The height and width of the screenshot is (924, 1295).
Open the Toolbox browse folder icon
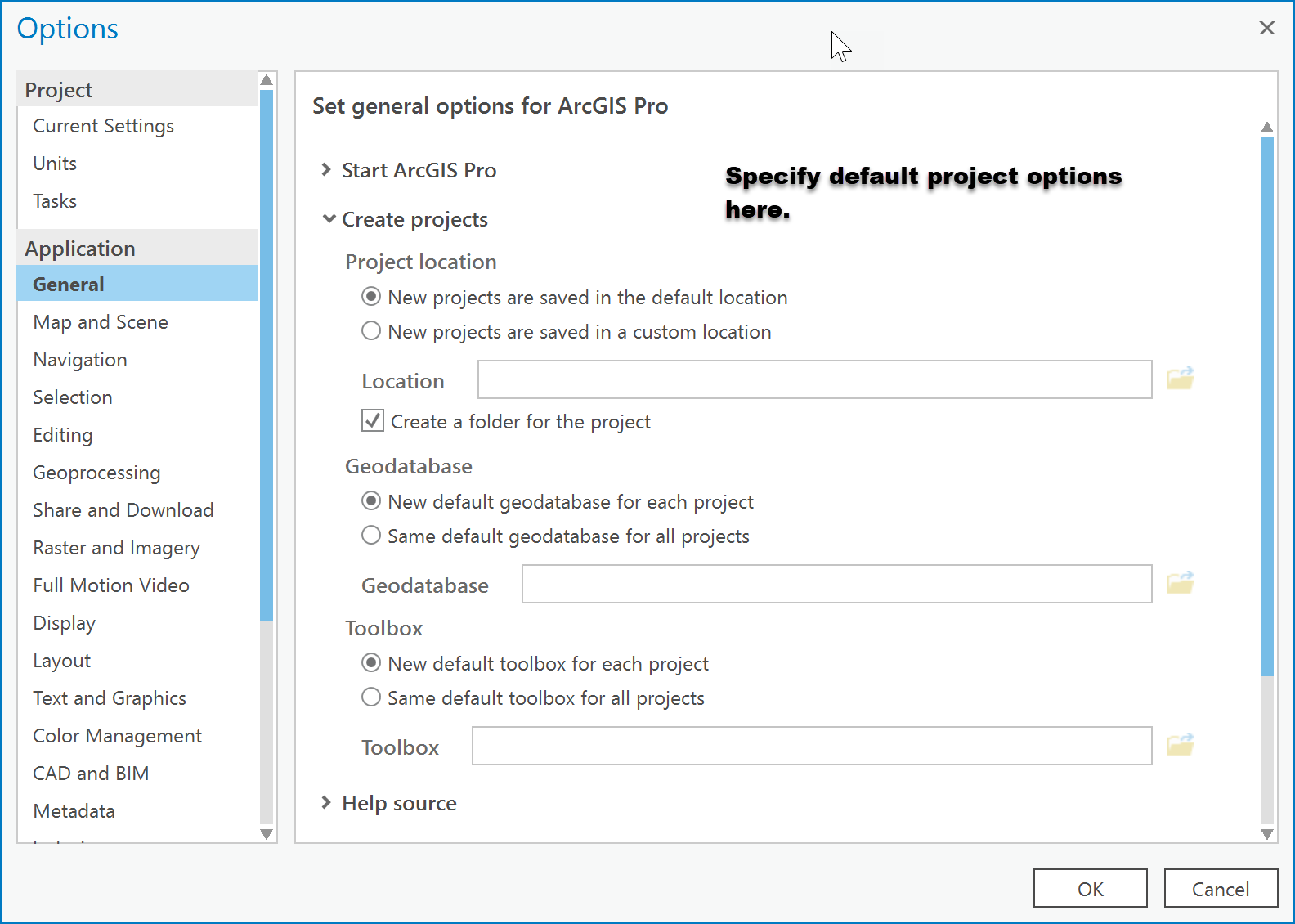coord(1180,745)
